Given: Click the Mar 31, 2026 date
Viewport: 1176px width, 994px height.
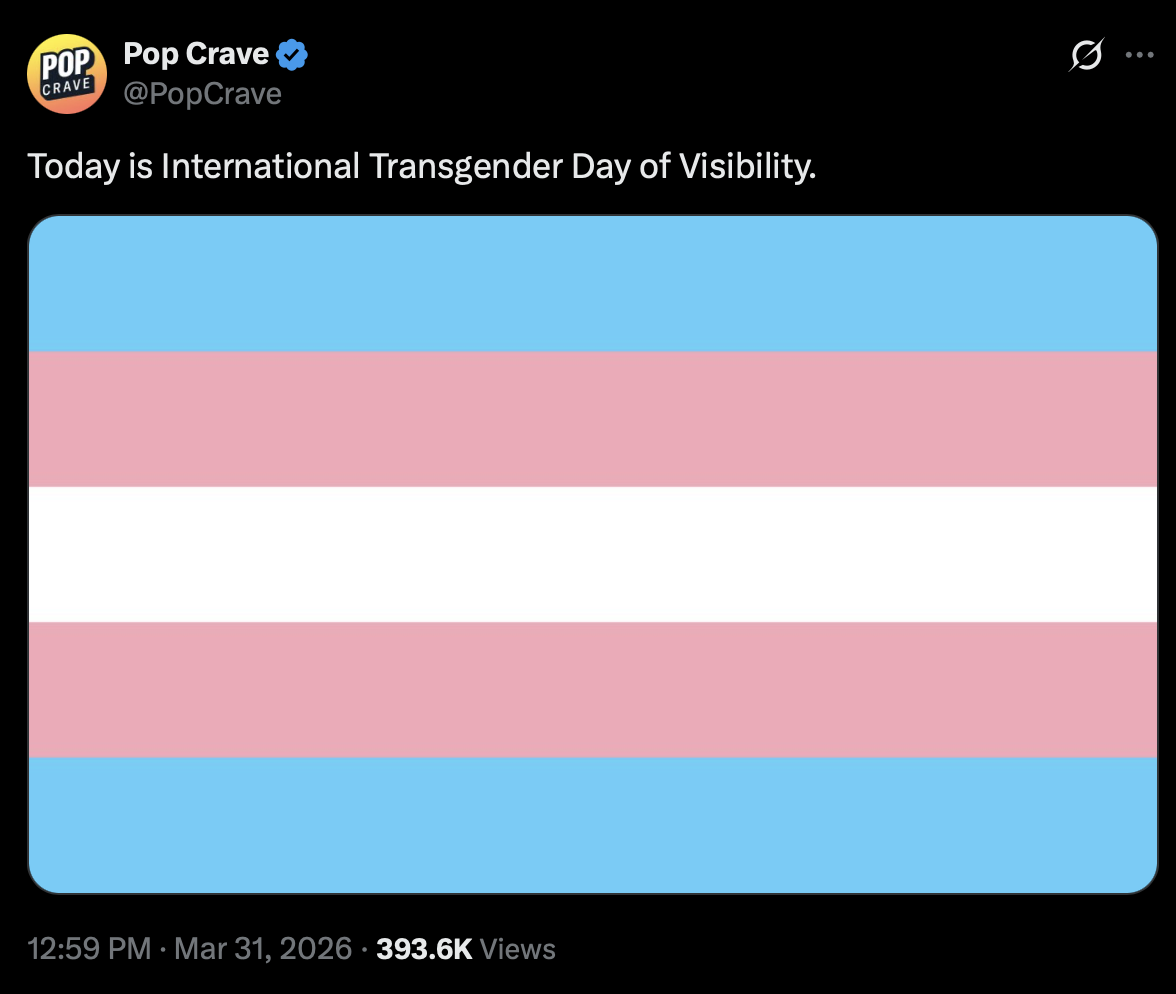Looking at the screenshot, I should click(263, 948).
